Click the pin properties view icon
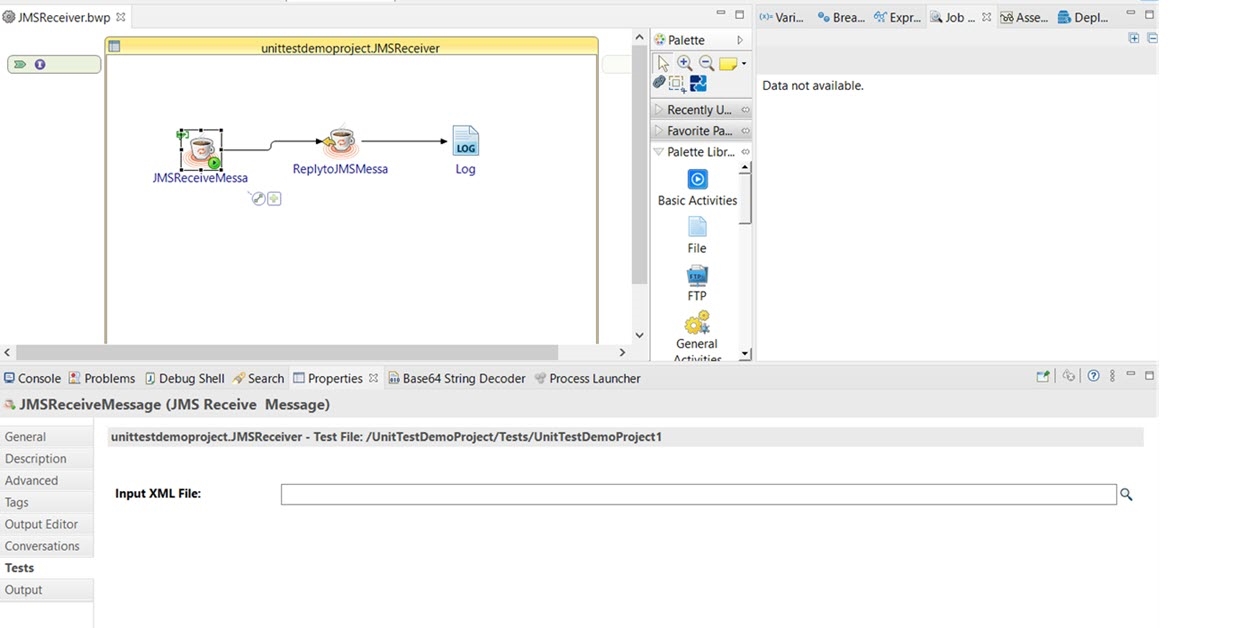This screenshot has height=628, width=1237. pos(1043,376)
